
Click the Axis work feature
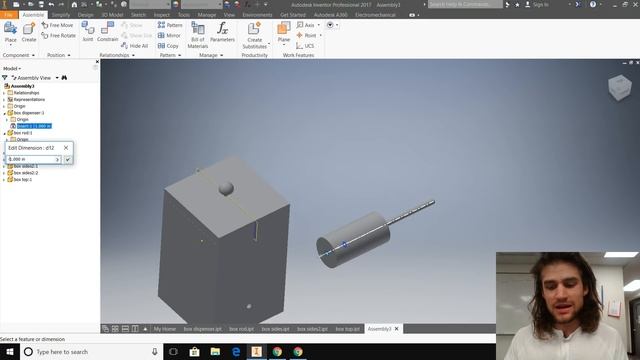(x=306, y=25)
